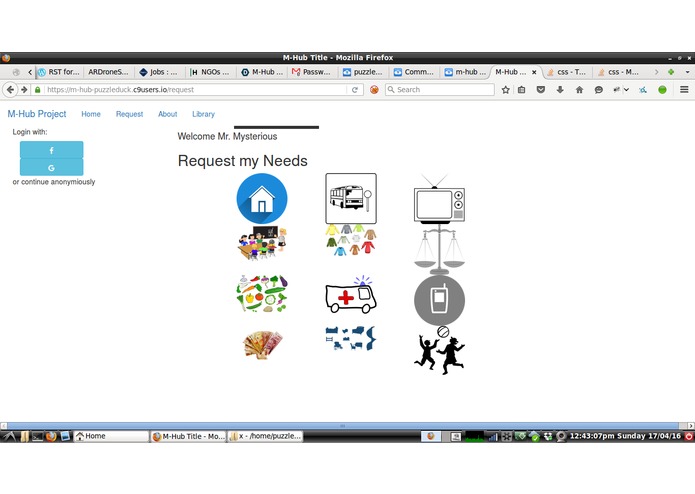Open the M-Hub Project brand link
The width and height of the screenshot is (695, 494).
[37, 114]
